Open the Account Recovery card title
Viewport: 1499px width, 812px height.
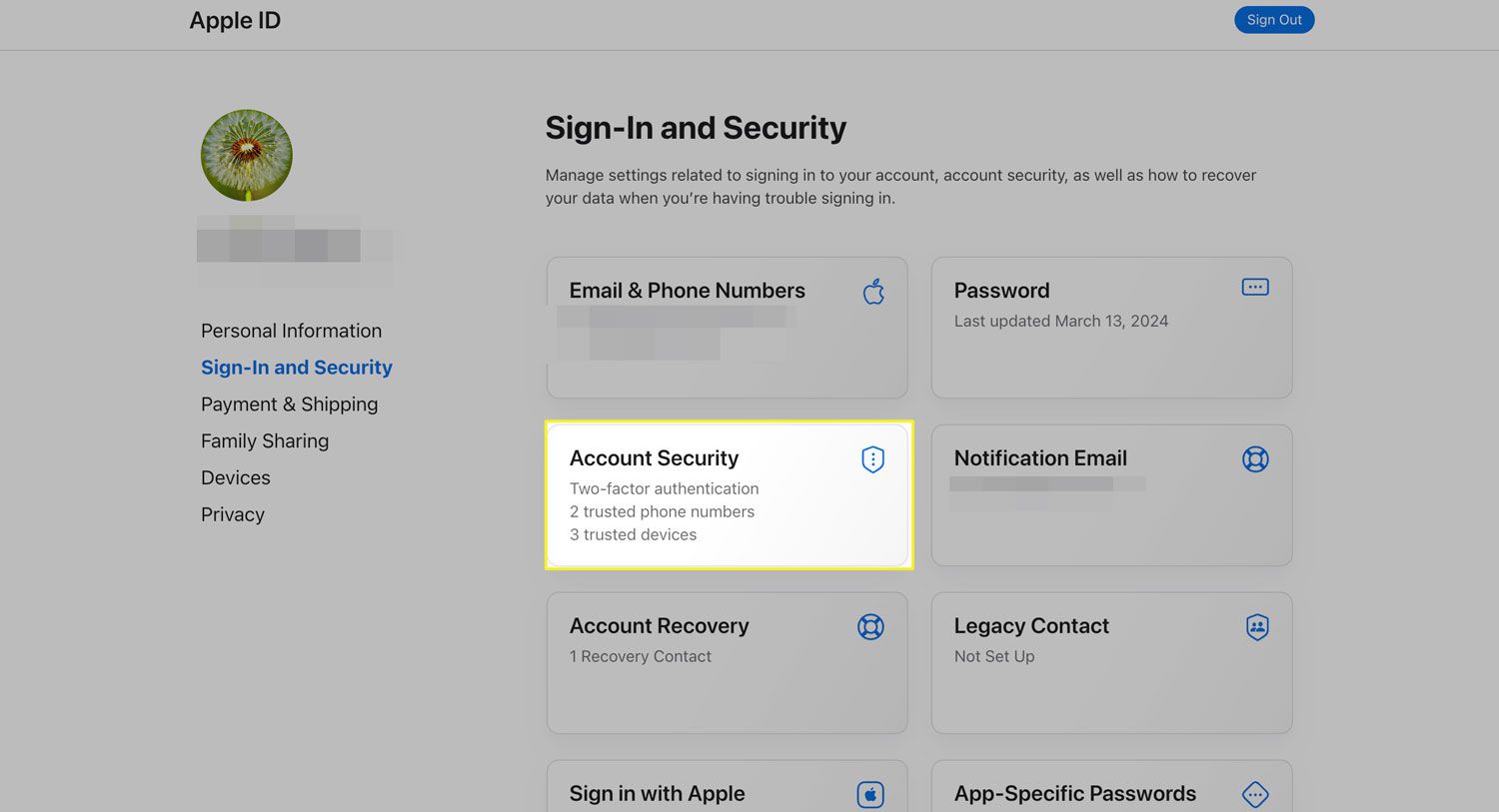659,626
